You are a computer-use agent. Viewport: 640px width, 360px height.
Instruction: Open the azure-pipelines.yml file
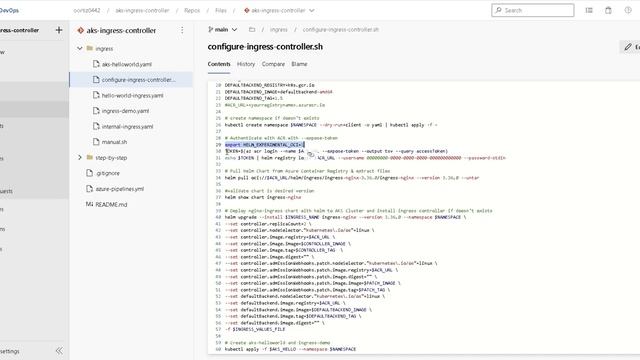[x=120, y=189]
